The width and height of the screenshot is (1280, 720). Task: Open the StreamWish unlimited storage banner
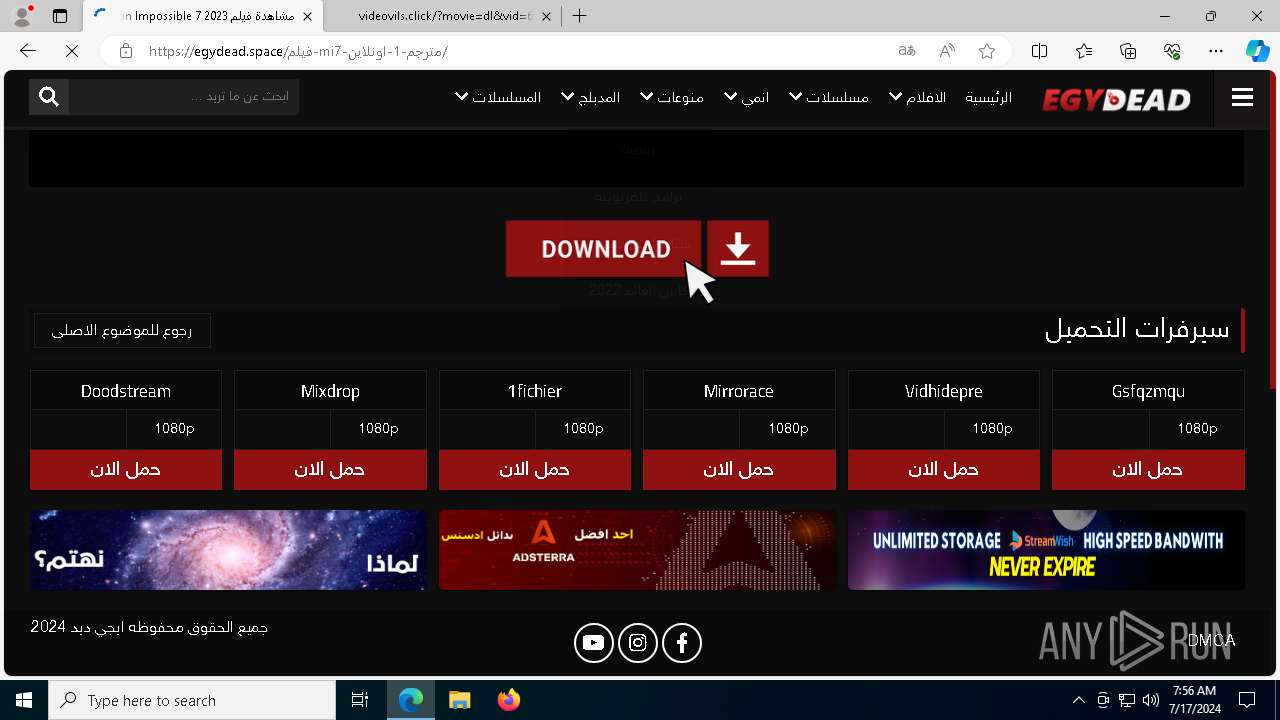coord(1046,550)
